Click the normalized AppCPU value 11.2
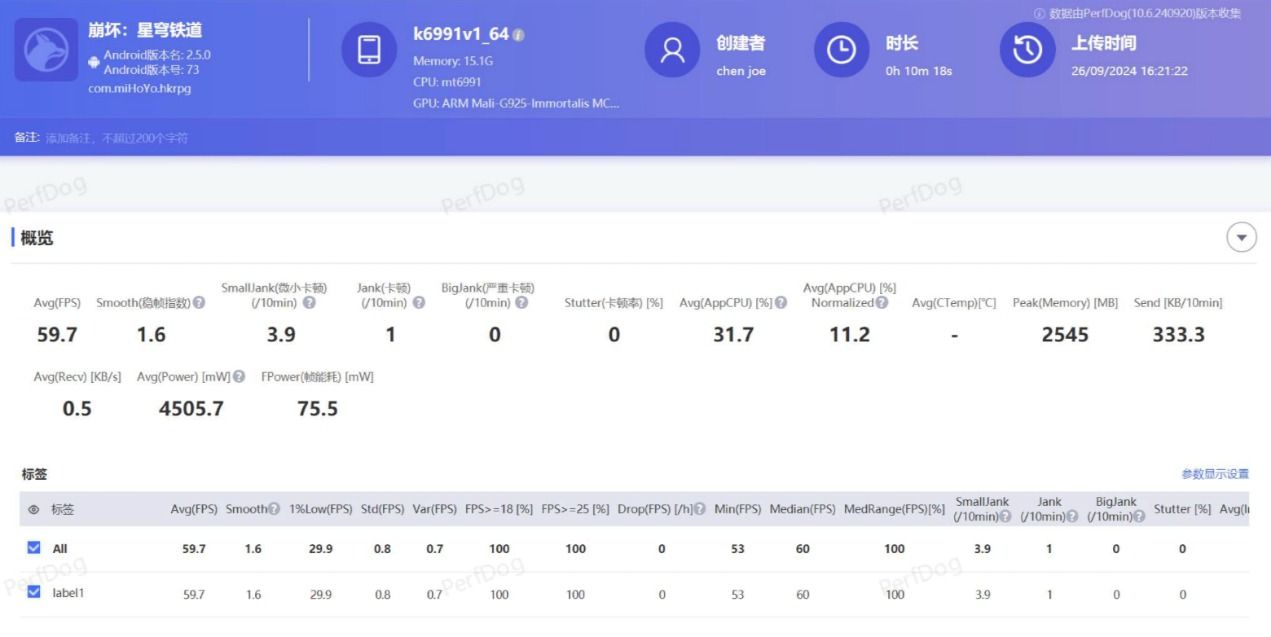 (x=849, y=335)
